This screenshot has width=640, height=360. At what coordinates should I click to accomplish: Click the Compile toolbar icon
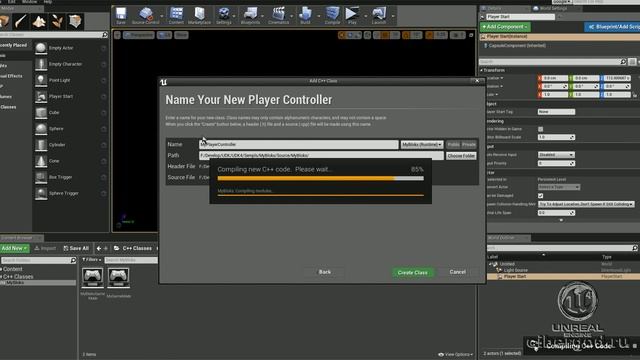(x=332, y=16)
